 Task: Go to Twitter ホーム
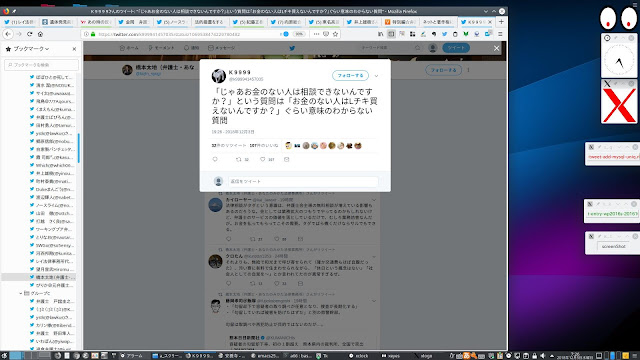129,48
